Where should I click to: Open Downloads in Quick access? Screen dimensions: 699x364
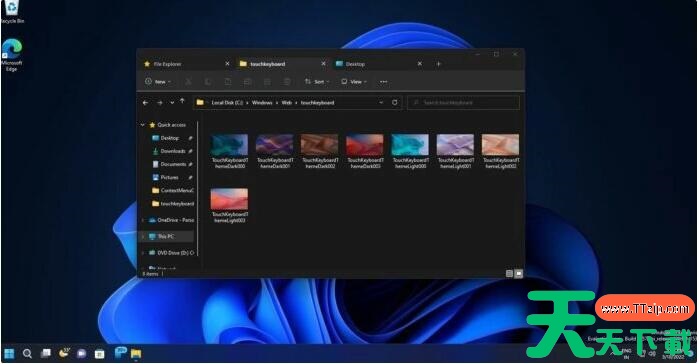tap(172, 151)
